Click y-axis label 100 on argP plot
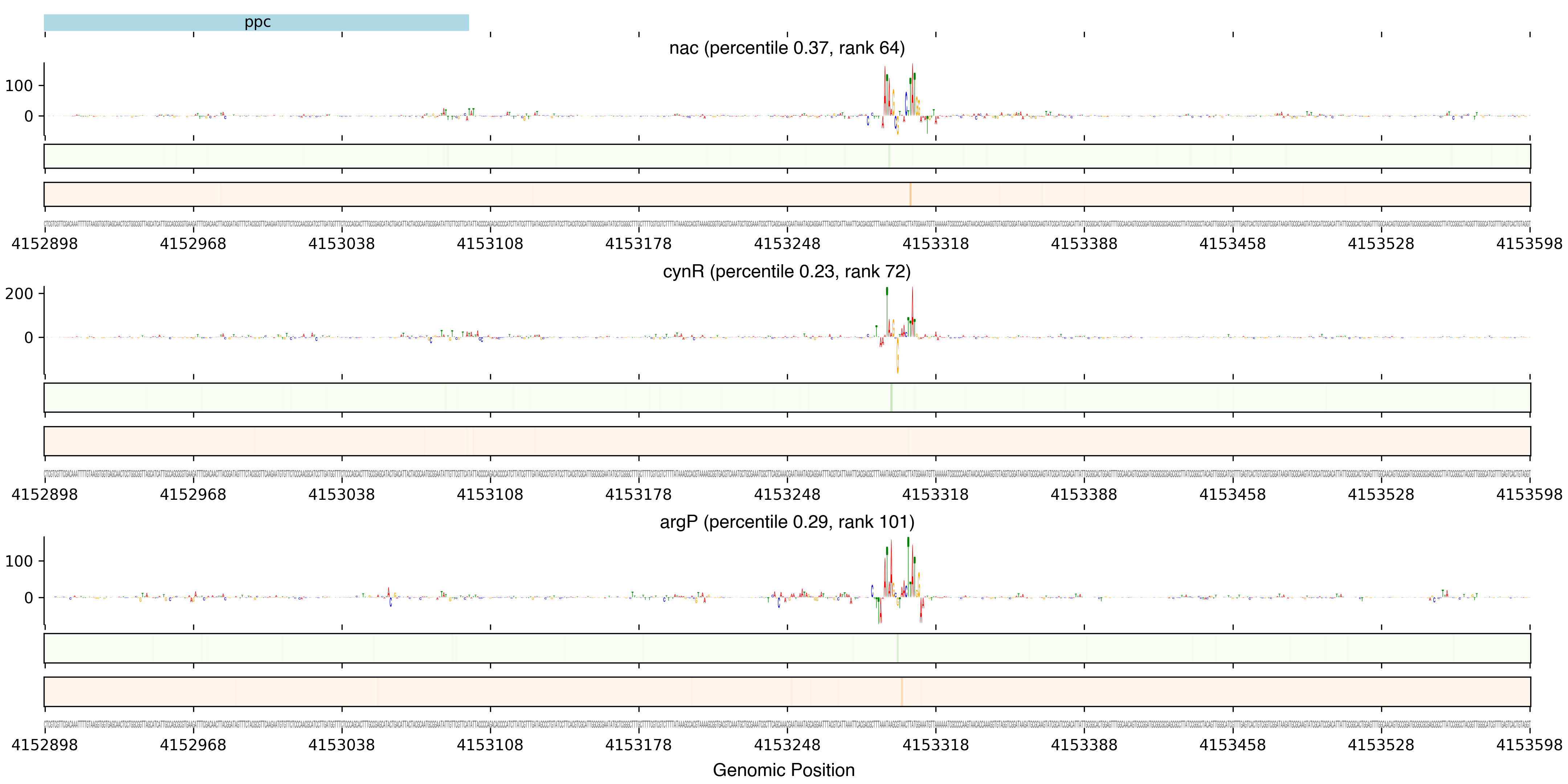Viewport: 1568px width, 784px height. [19, 561]
